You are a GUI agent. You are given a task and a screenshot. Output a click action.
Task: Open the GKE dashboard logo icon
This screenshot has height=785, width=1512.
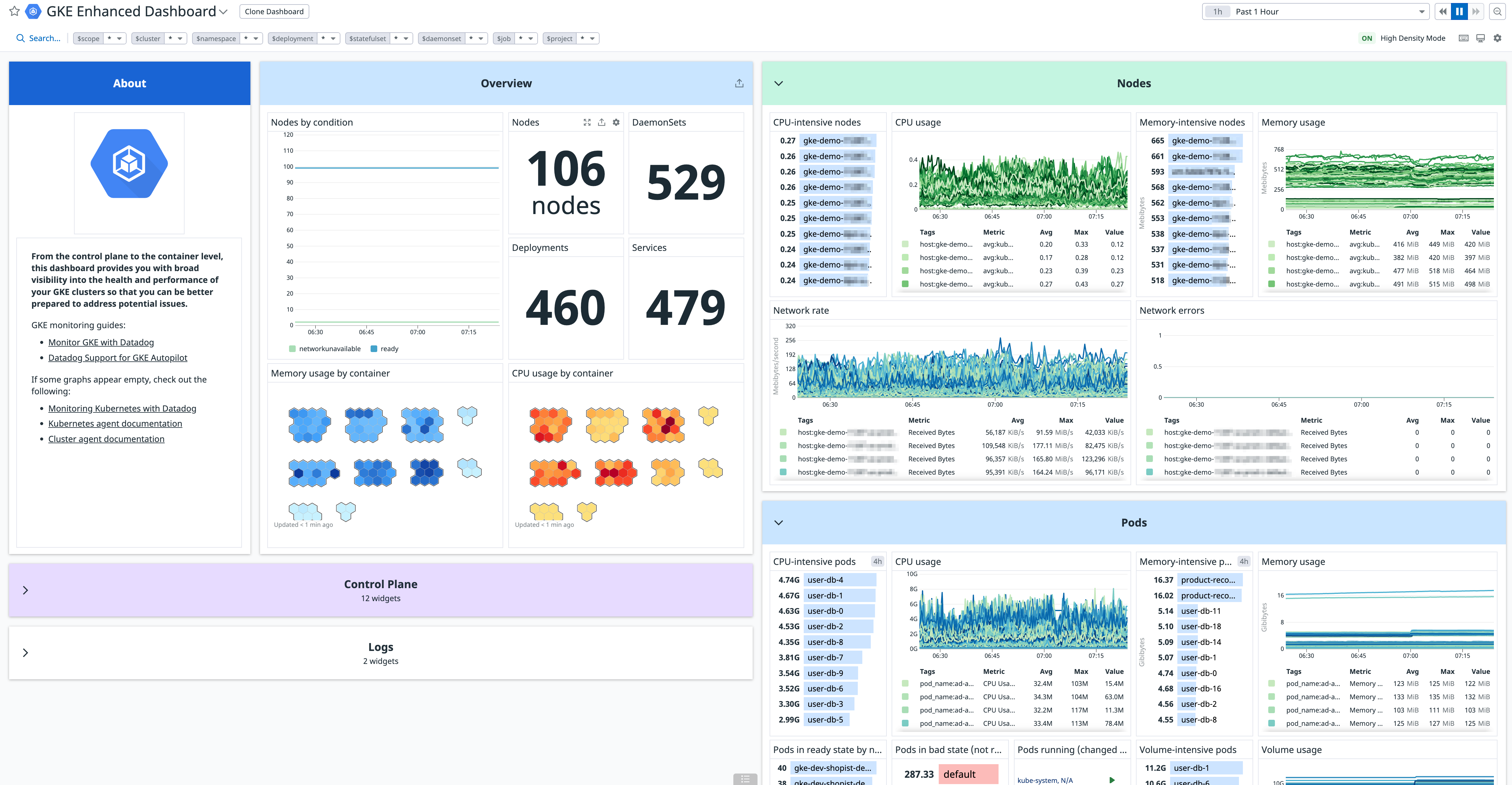pos(33,11)
